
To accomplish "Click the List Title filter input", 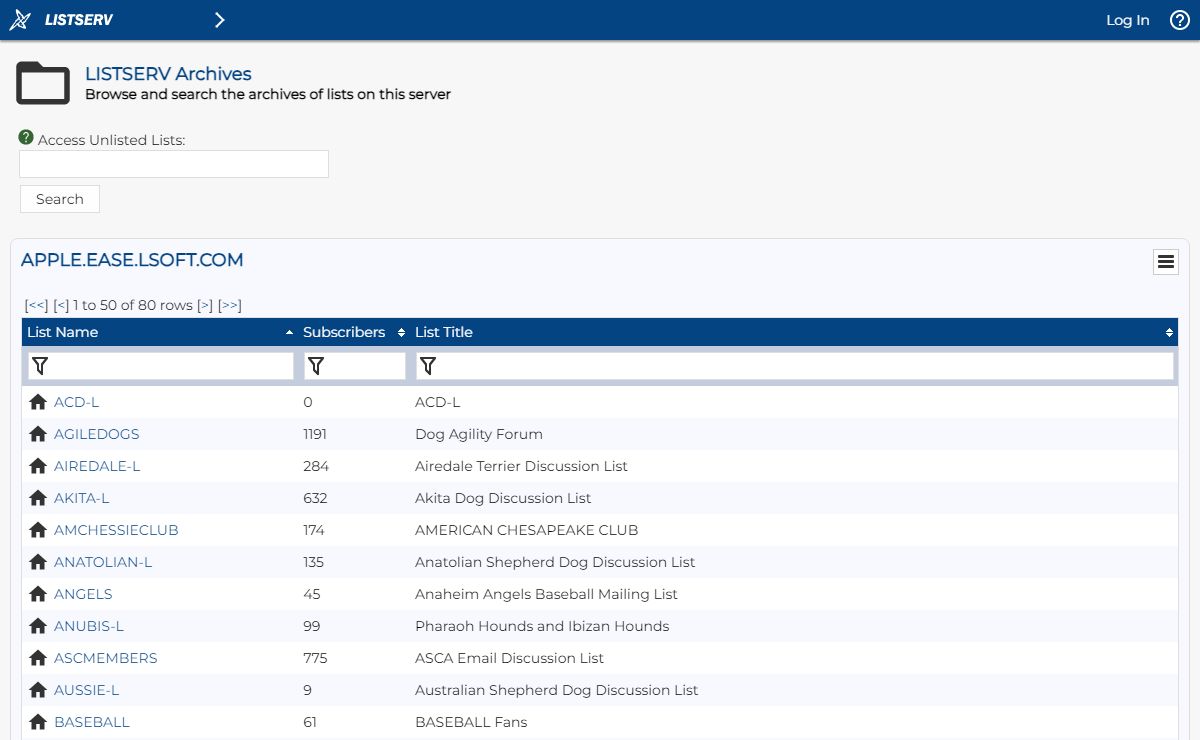I will pos(795,366).
